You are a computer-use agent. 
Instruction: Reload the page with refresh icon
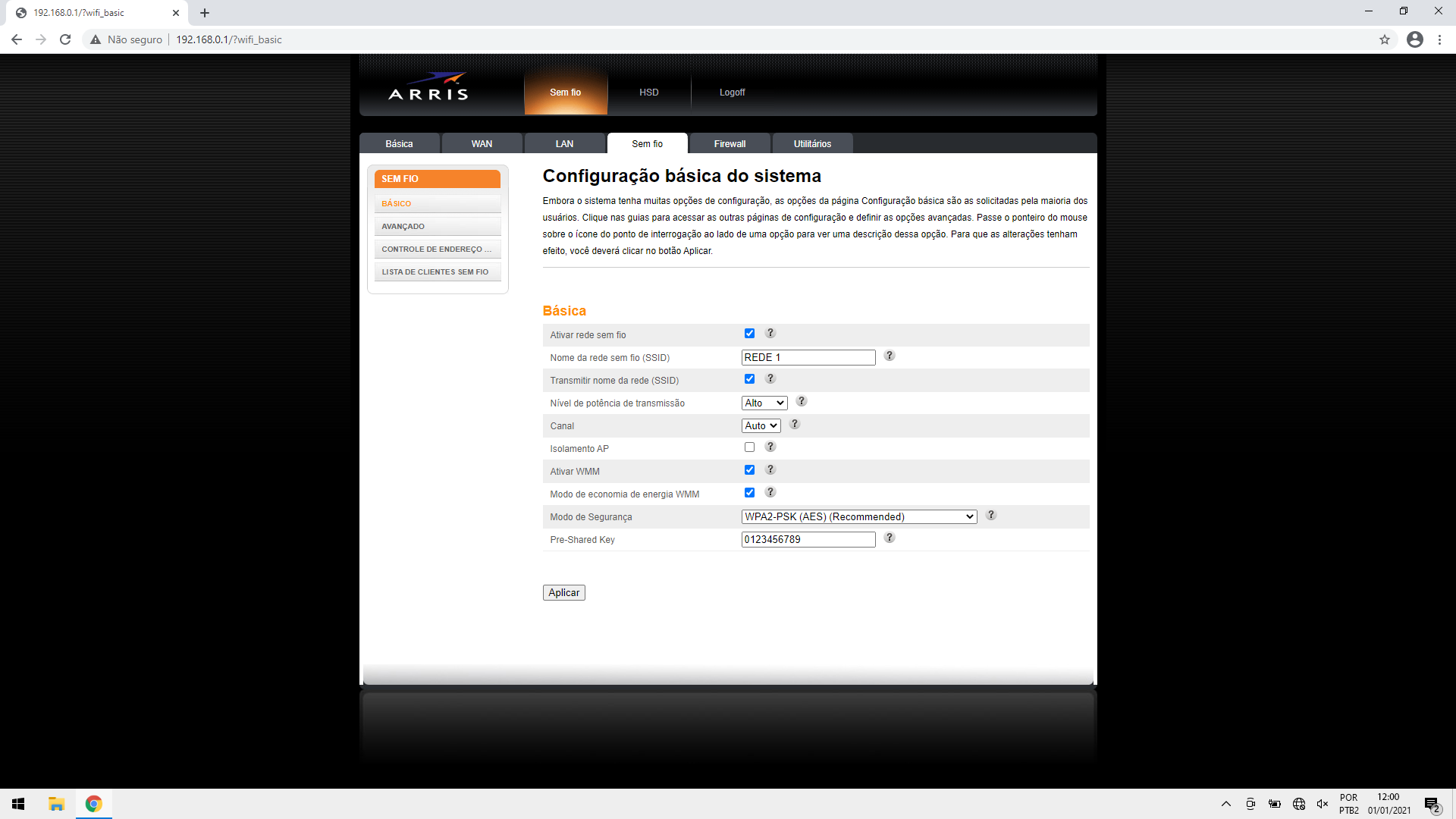point(65,39)
